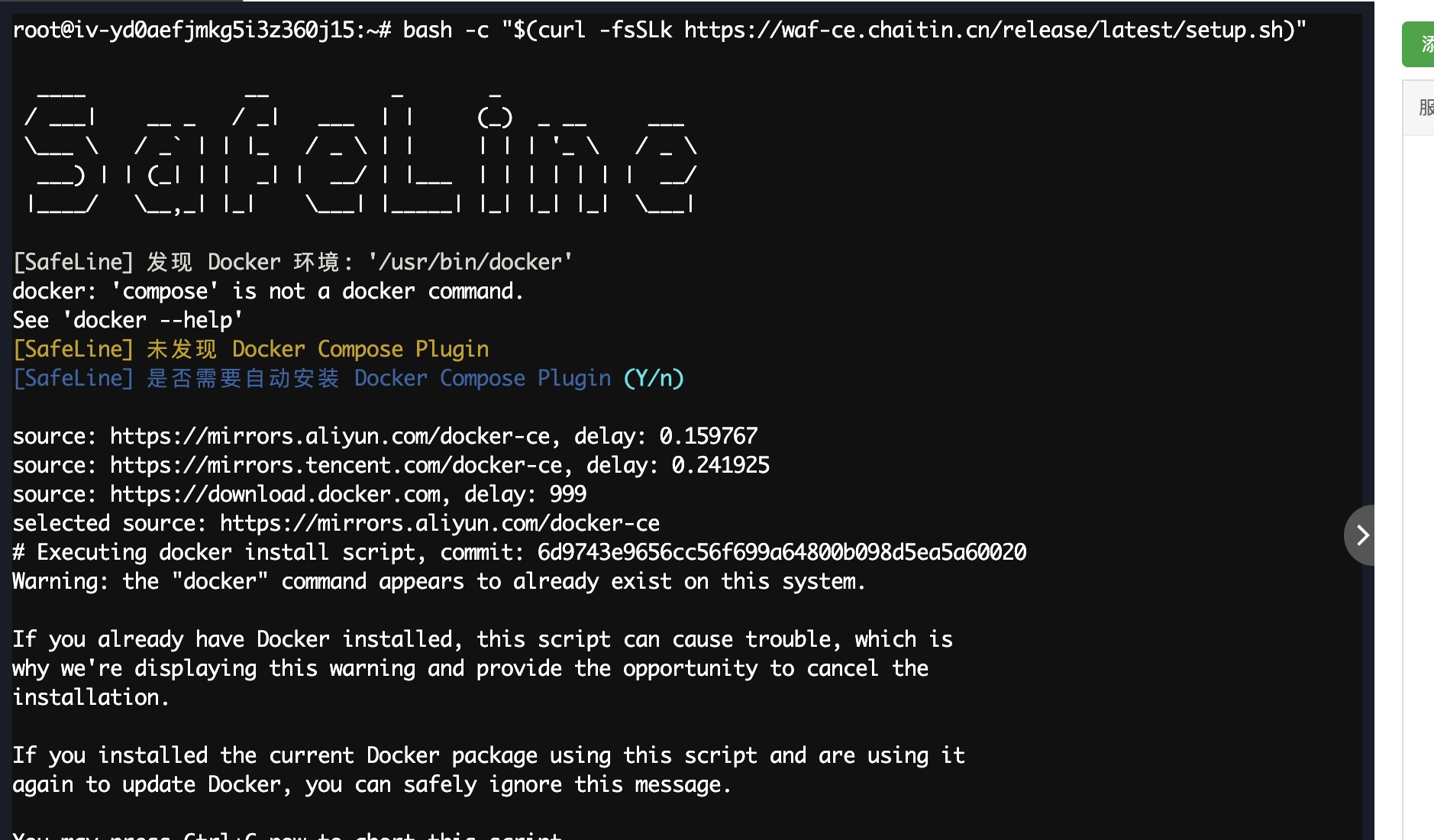Click the chevron arrow on the terminal's right edge

(1362, 535)
